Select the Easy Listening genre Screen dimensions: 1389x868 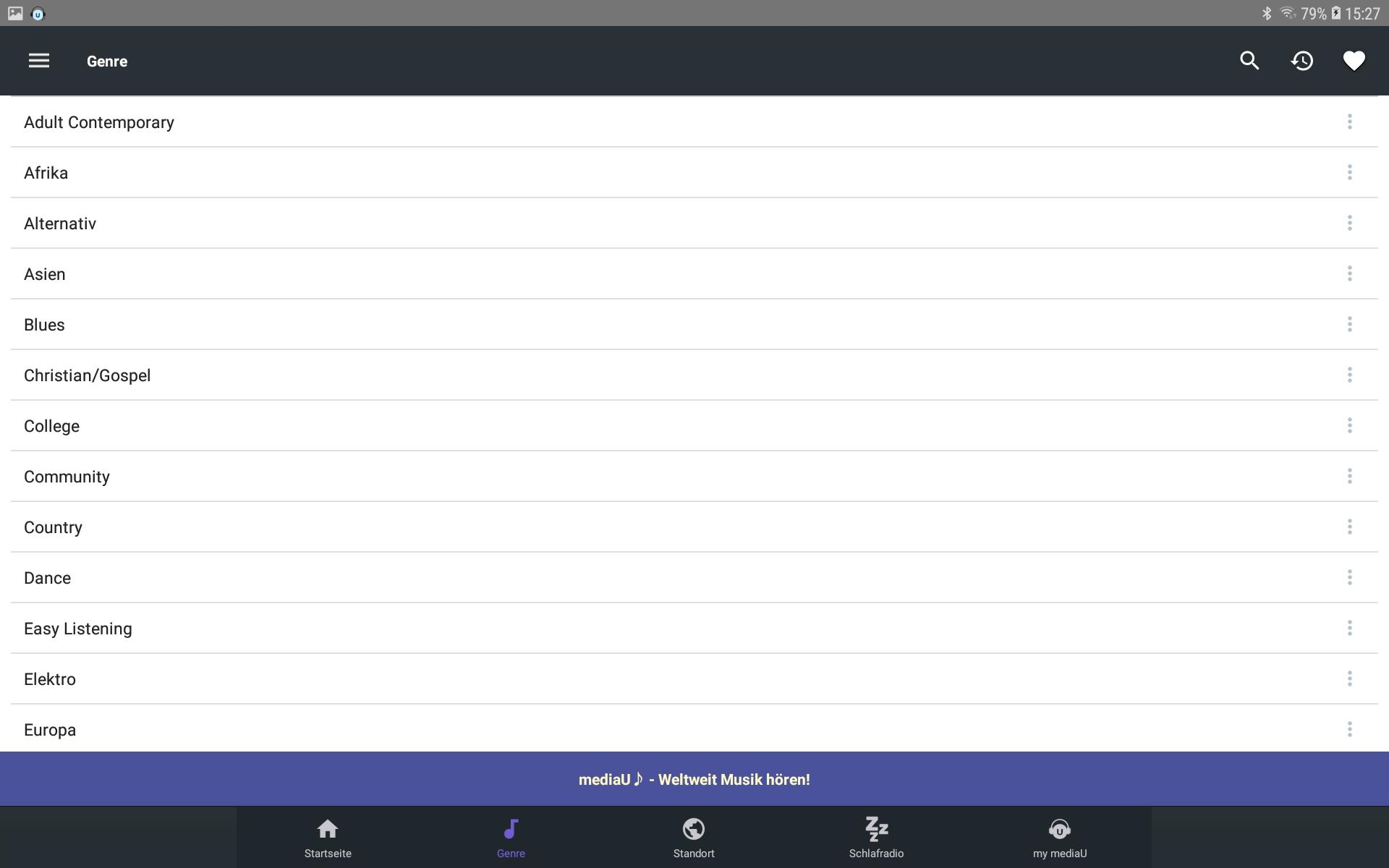coord(78,629)
